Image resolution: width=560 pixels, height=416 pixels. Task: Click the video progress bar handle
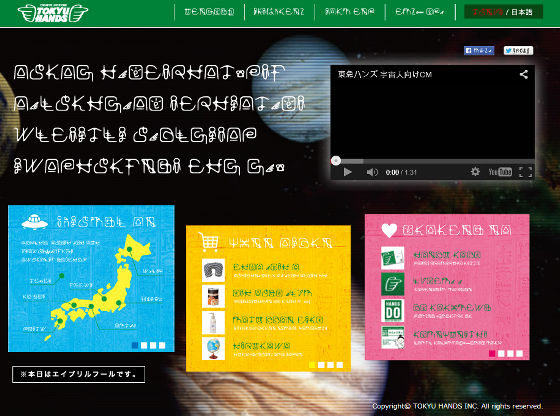[x=335, y=161]
